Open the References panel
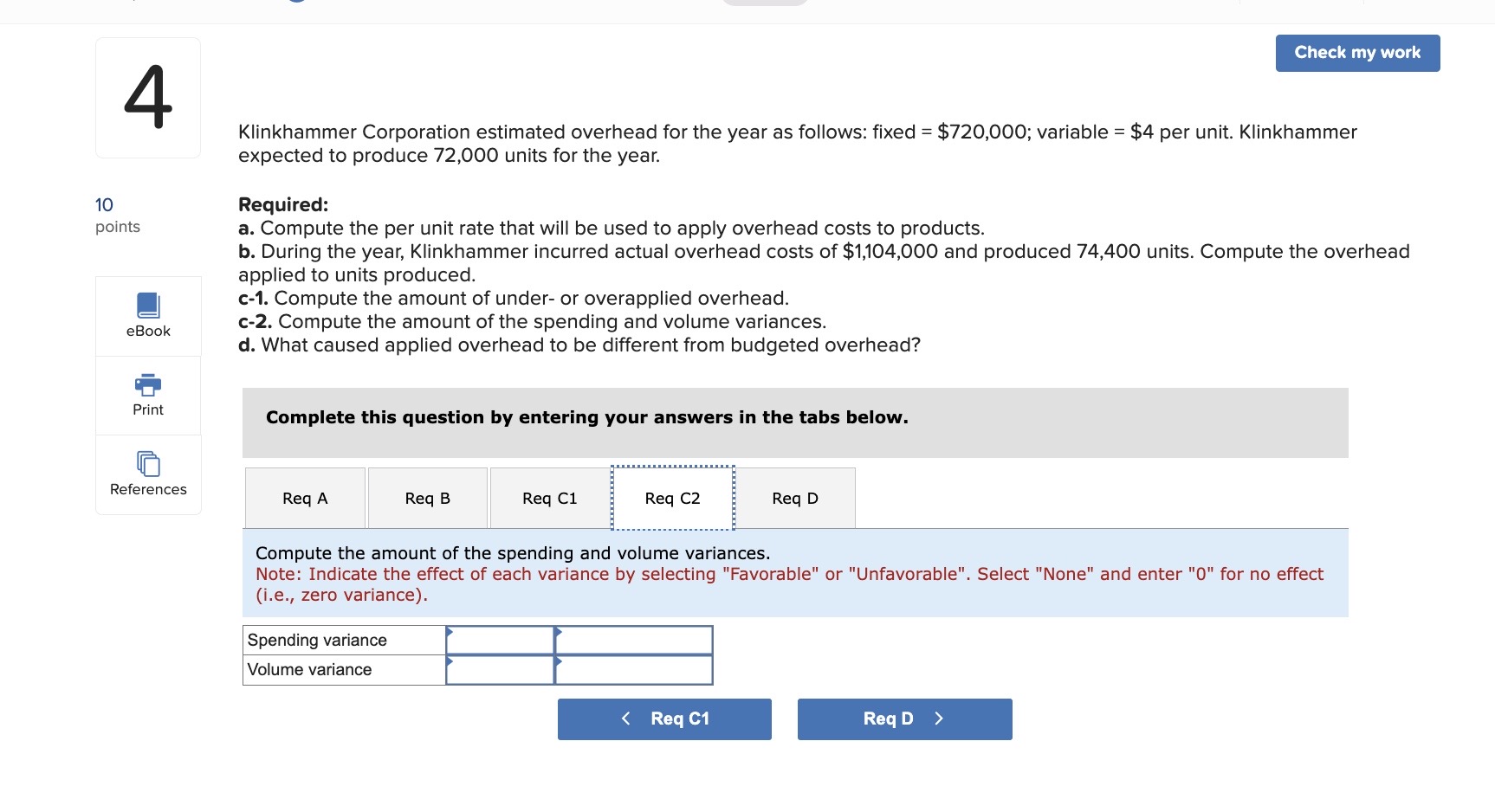Viewport: 1495px width, 812px height. click(x=147, y=474)
